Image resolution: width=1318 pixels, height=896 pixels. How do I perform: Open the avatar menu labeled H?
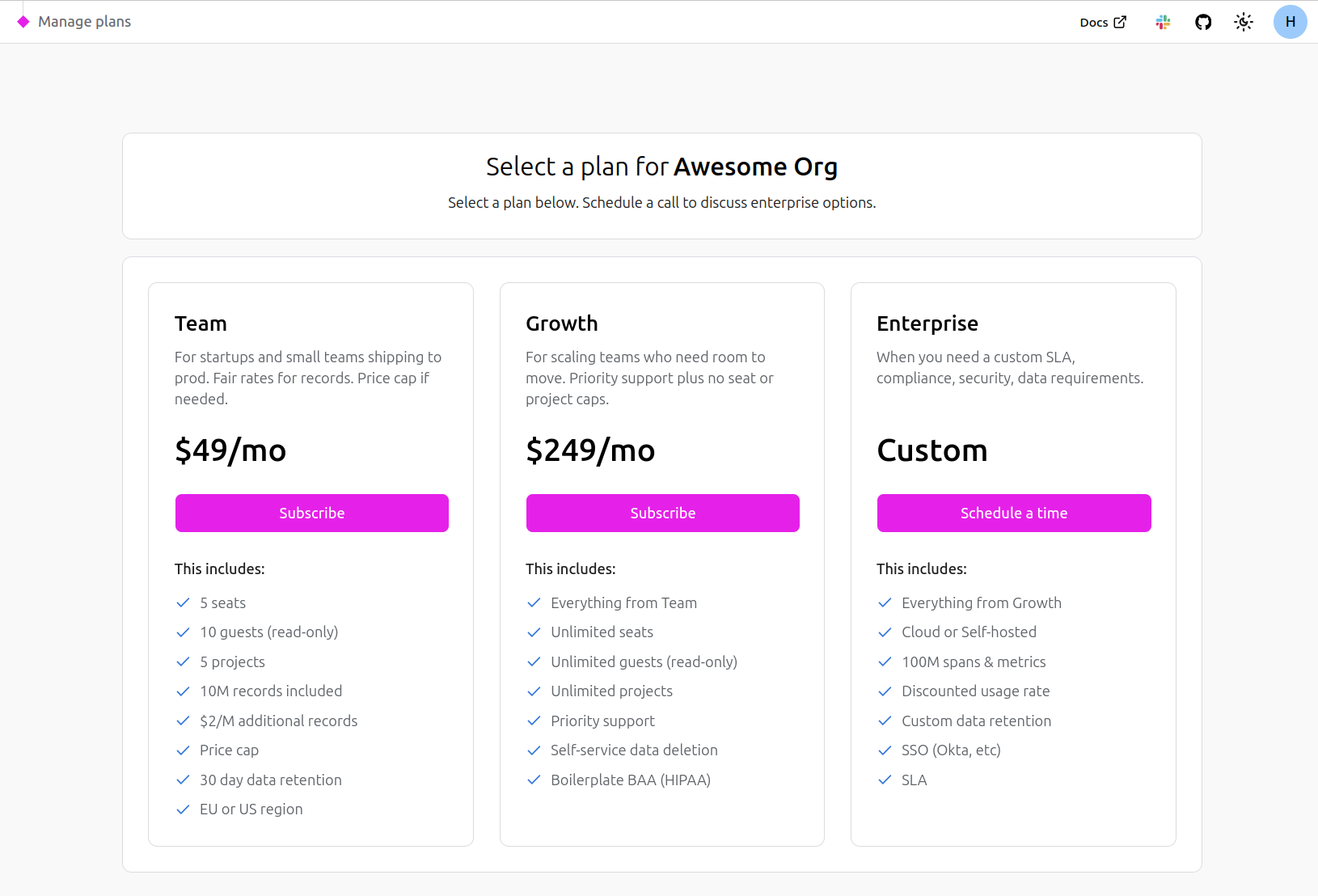click(1290, 22)
